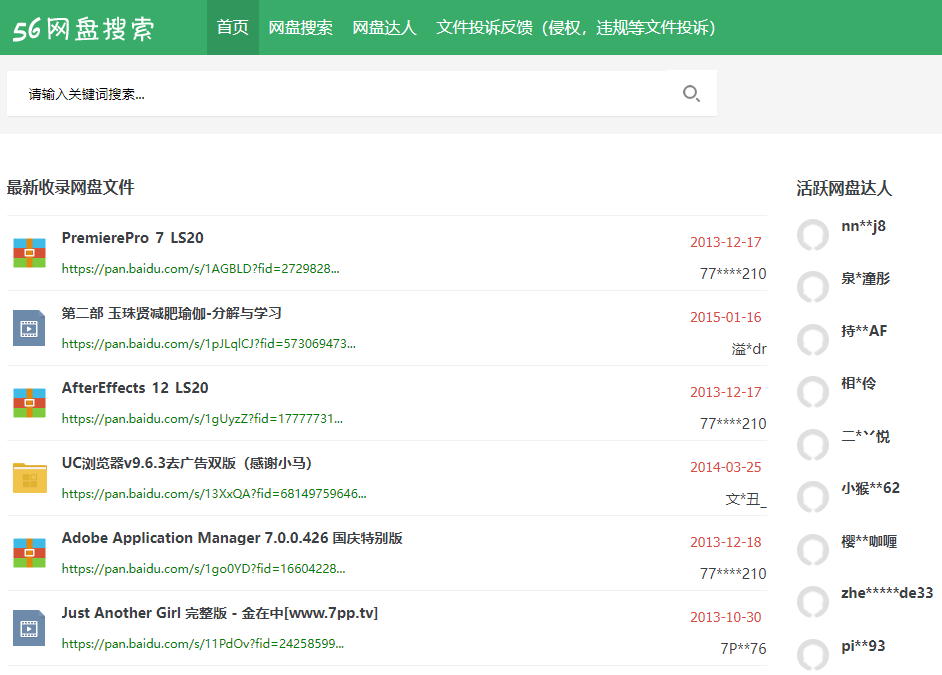The image size is (942, 675).
Task: Open pan.baidu.com link 1pJLqlCJ
Action: coord(209,344)
